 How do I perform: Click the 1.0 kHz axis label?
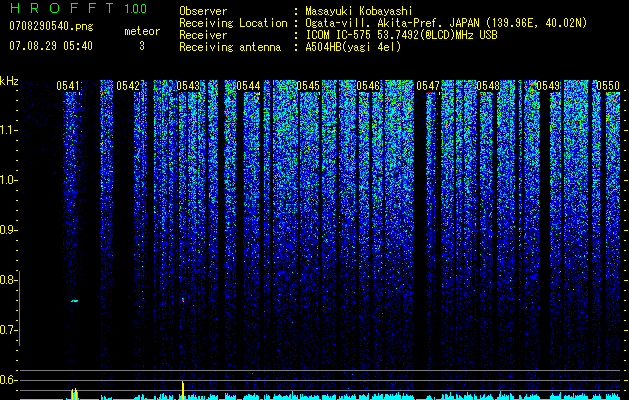[8, 180]
